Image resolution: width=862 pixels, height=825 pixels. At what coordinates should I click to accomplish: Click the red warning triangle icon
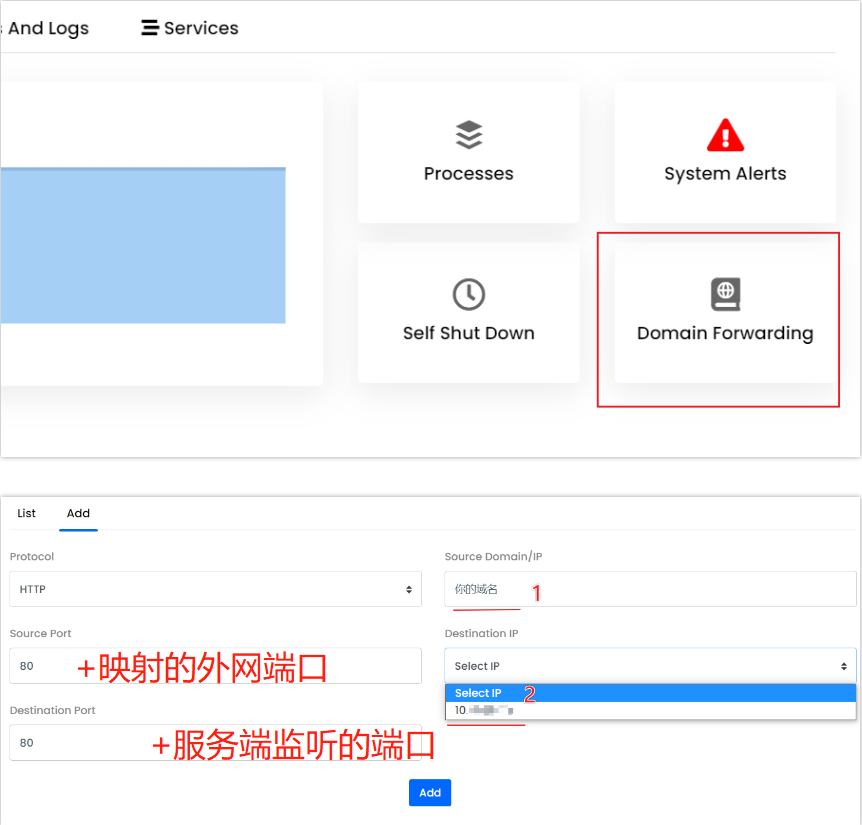coord(725,135)
